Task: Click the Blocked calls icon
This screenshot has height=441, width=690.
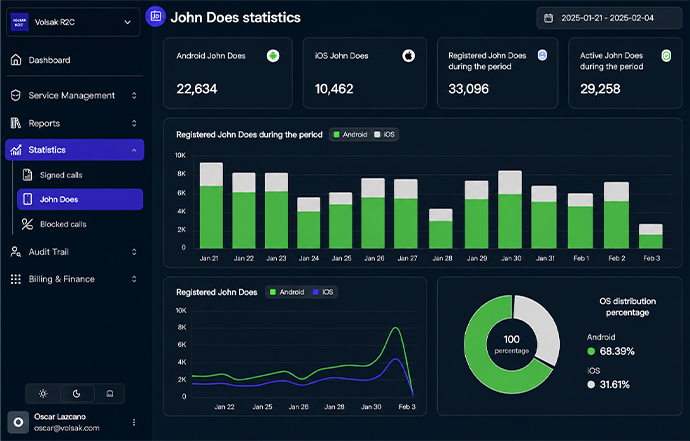Action: pos(27,224)
